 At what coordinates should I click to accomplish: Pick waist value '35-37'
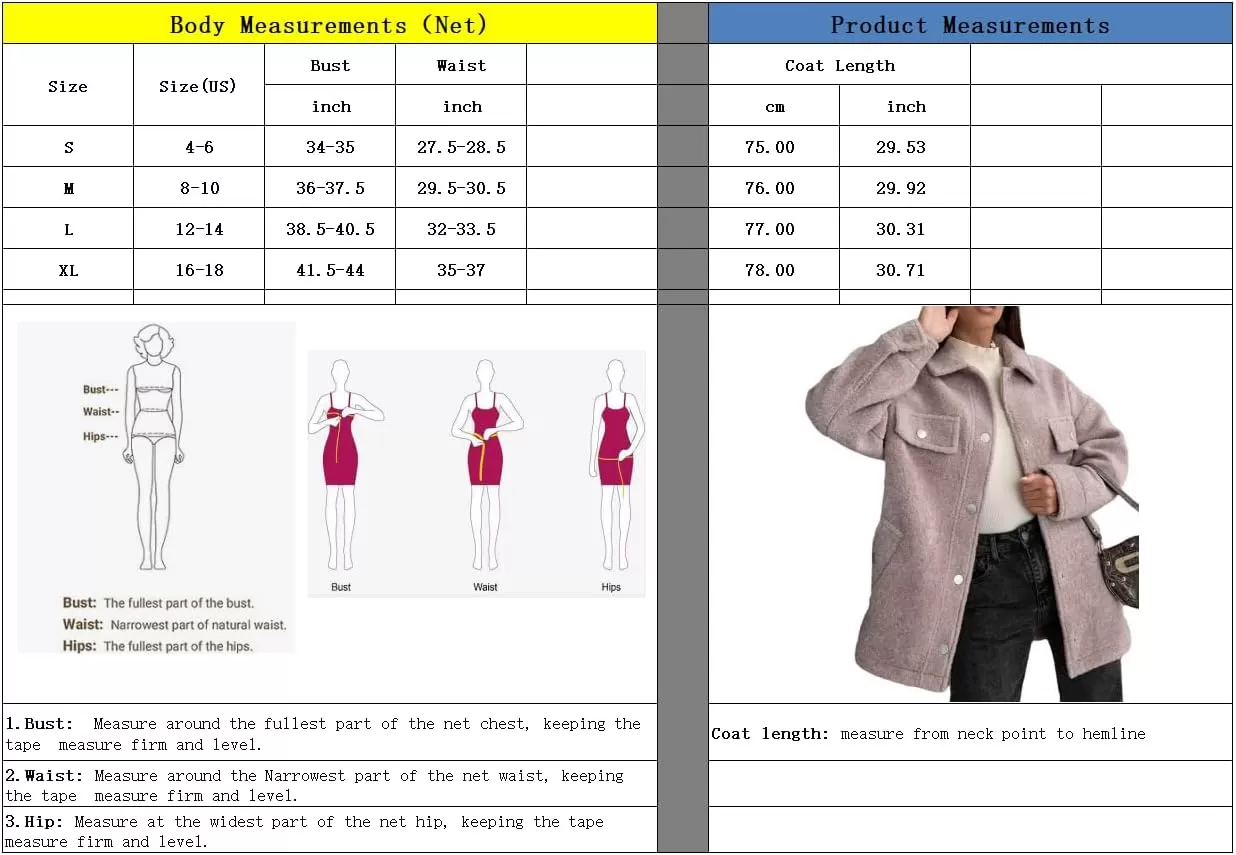tap(461, 270)
